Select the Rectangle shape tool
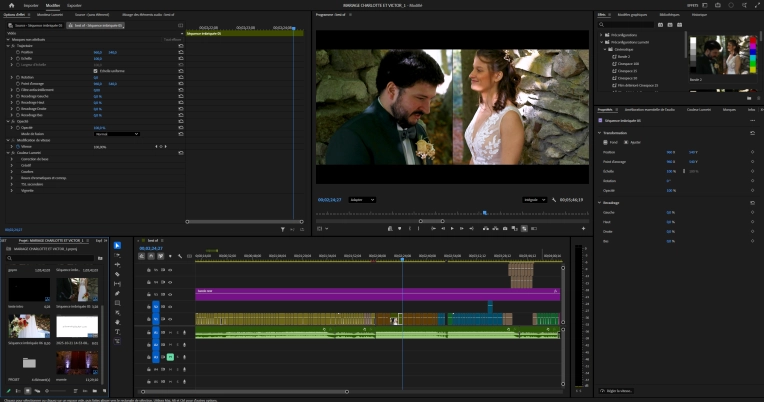Screen dimensions: 764x402 pyautogui.click(x=117, y=303)
